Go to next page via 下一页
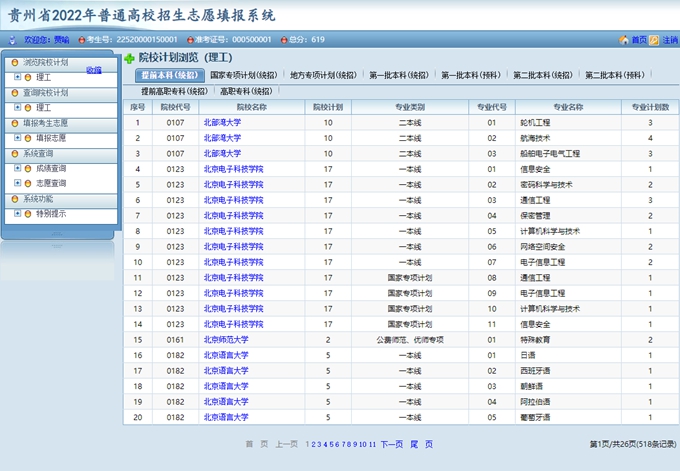The image size is (680, 471). coord(392,444)
